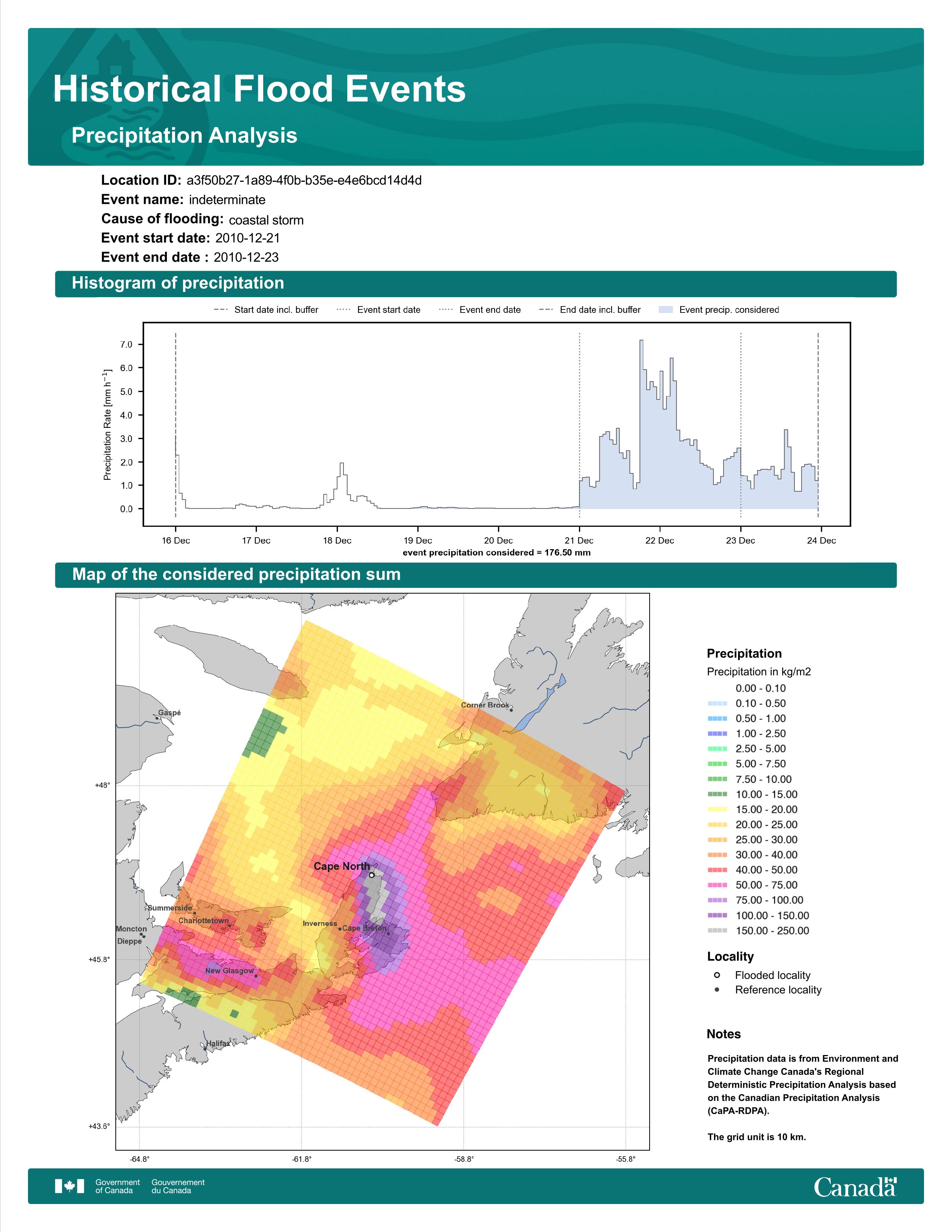Click the Event start date legend entry
The width and height of the screenshot is (952, 1232).
[379, 310]
